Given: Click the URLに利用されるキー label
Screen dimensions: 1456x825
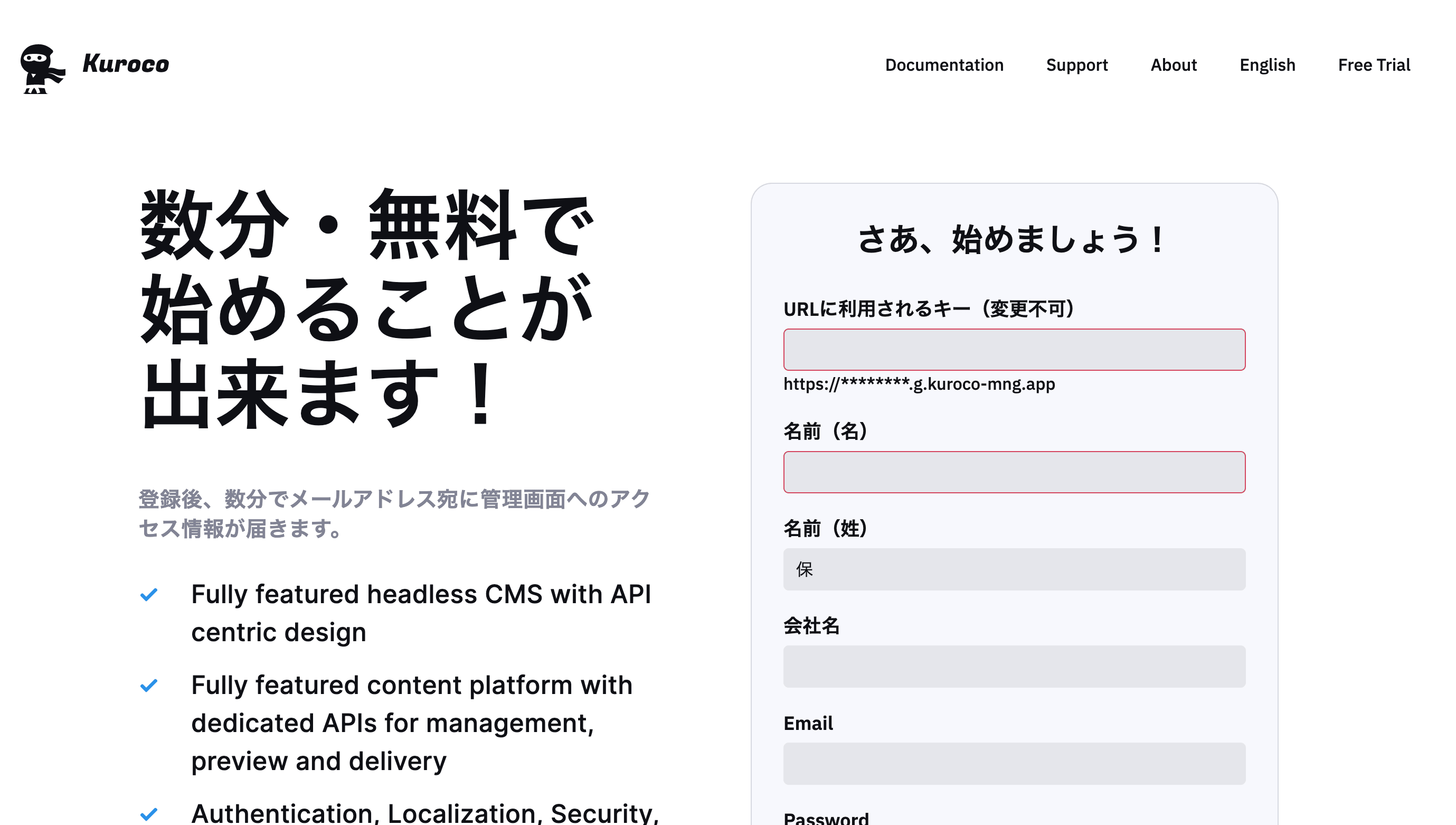Looking at the screenshot, I should point(929,309).
